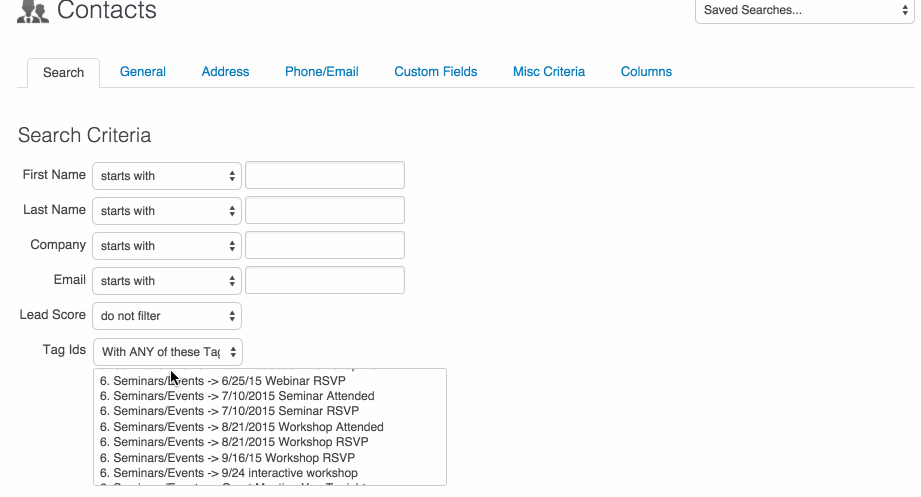Screen dimensions: 921x497
Task: Click the Email text field
Action: 325,280
